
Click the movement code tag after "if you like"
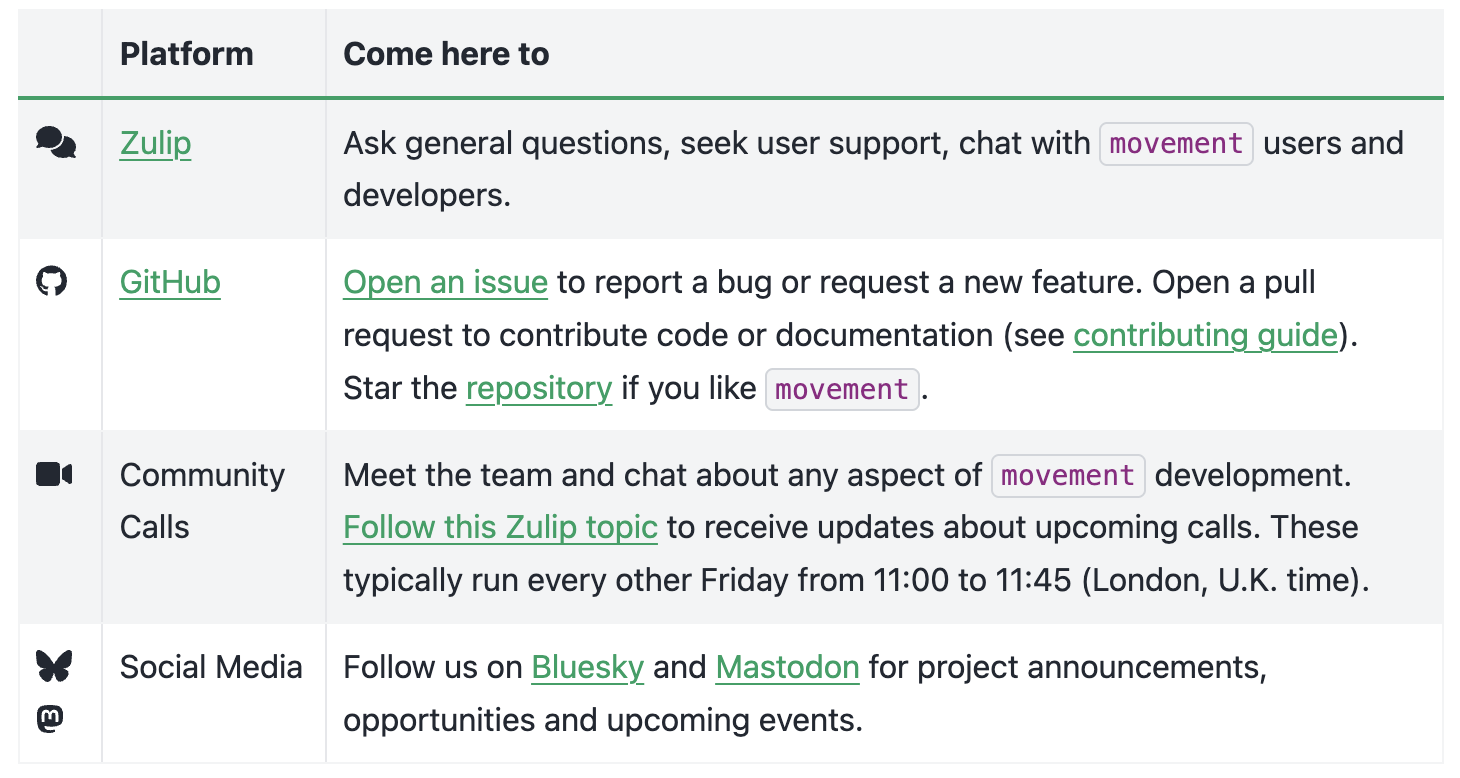841,389
